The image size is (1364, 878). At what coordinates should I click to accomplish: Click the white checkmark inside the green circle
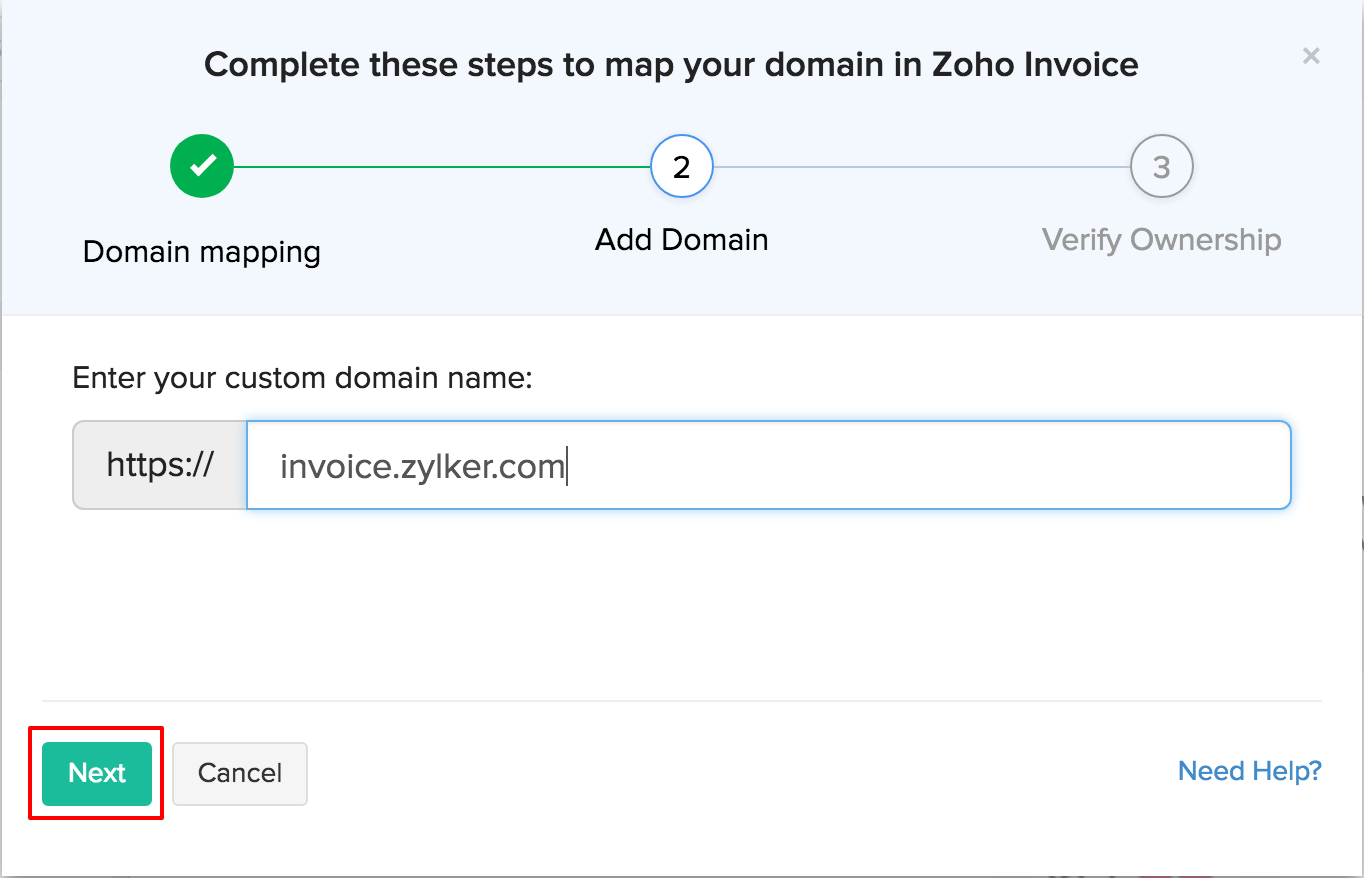[x=202, y=166]
